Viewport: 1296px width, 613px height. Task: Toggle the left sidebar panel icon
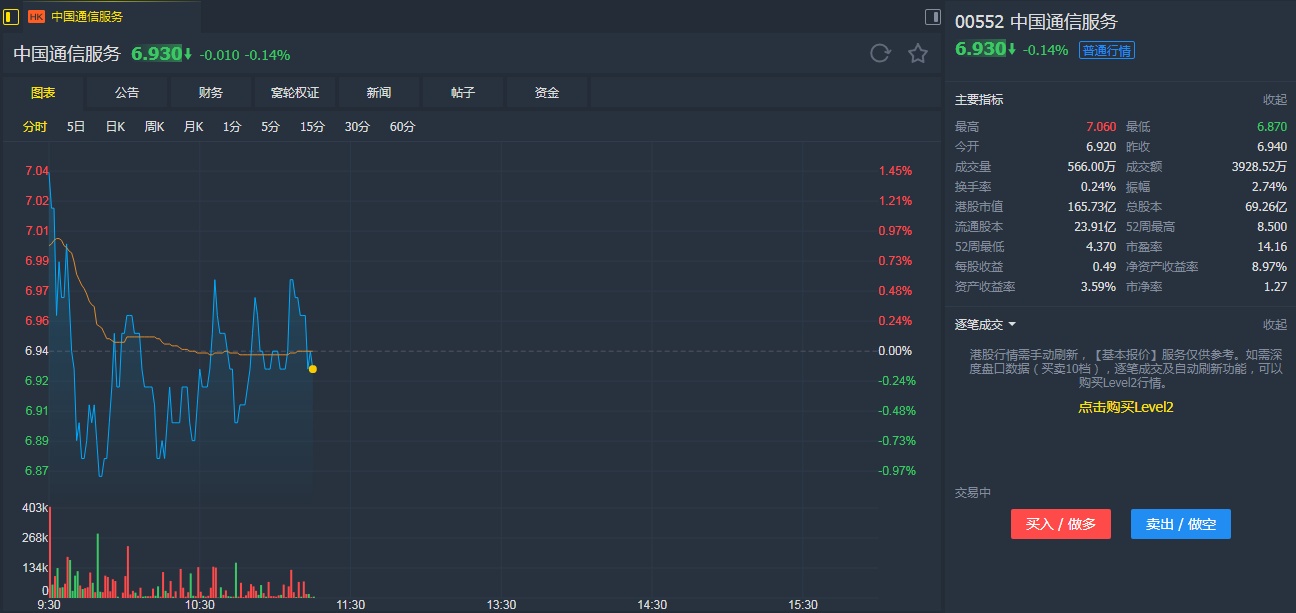tap(11, 16)
